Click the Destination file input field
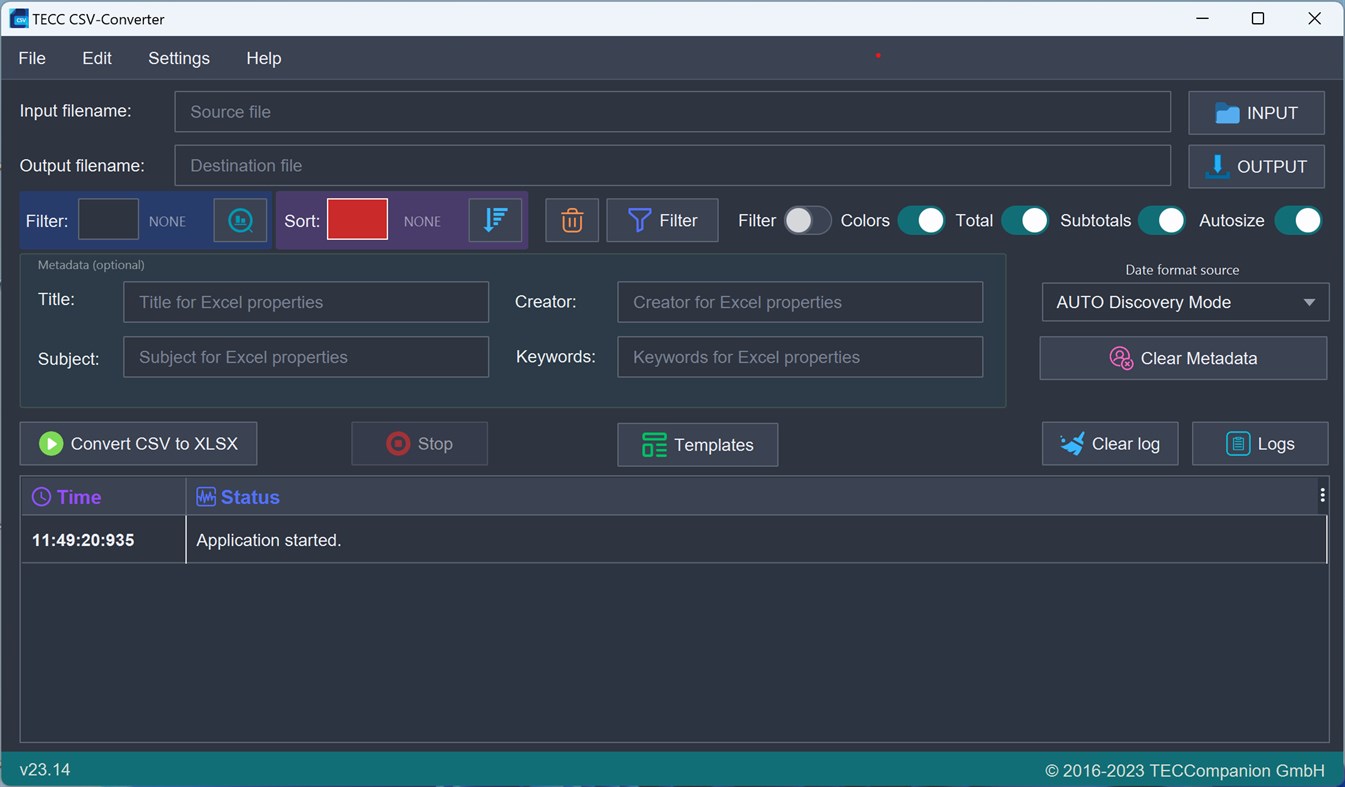The image size is (1345, 787). (673, 166)
